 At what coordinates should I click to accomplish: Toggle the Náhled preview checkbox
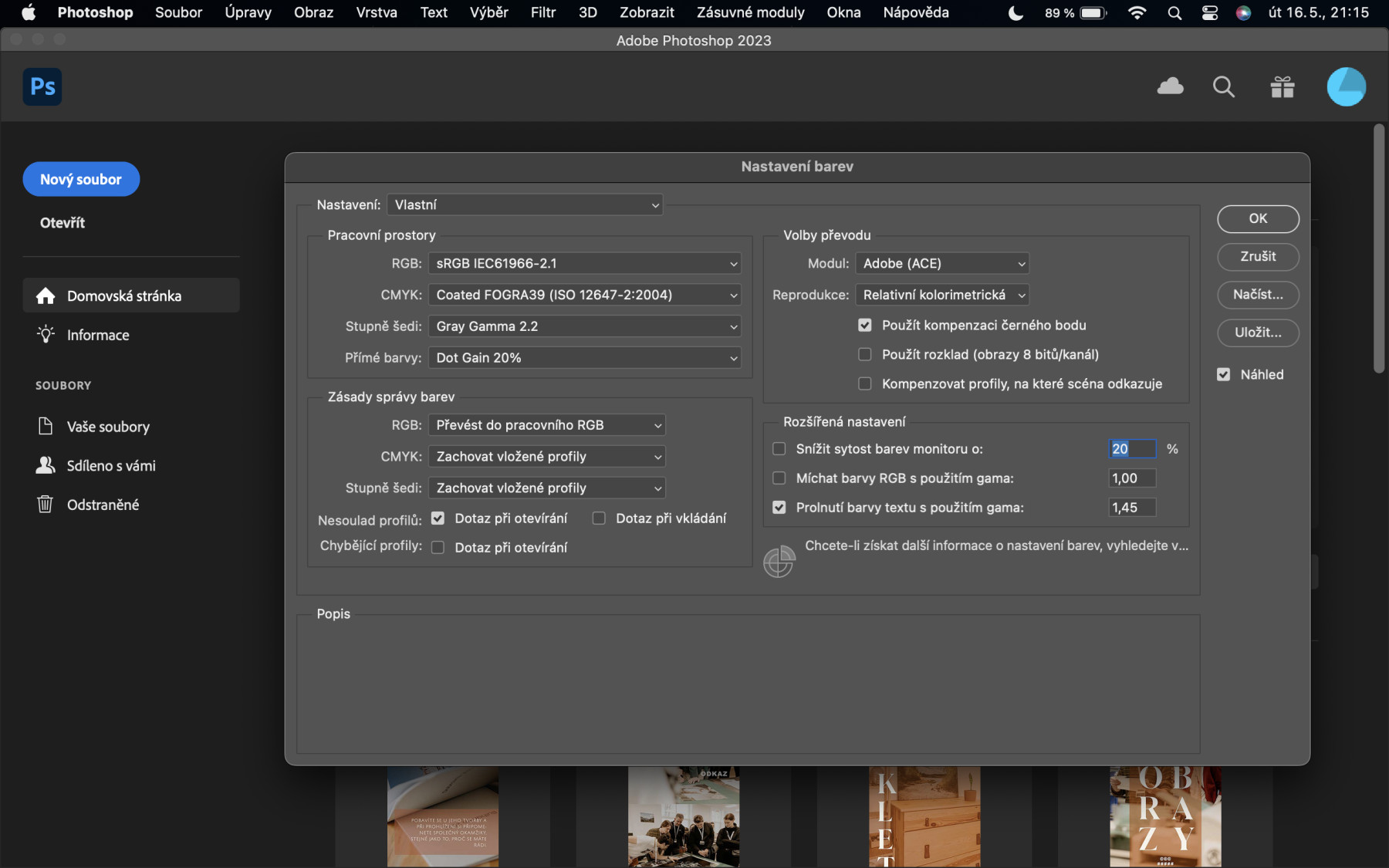pyautogui.click(x=1224, y=374)
